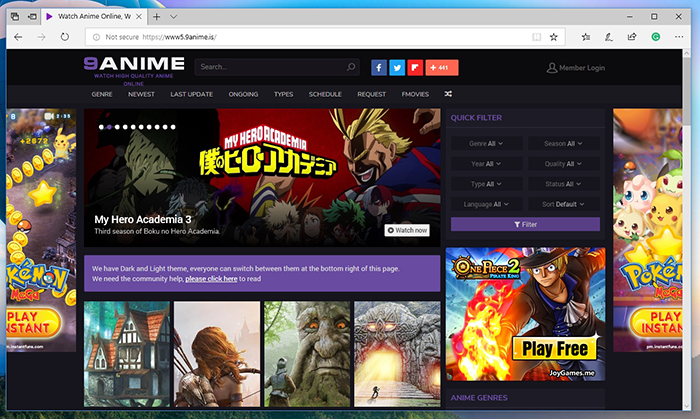Click the site info icon beside Not secure
The height and width of the screenshot is (419, 700).
[x=96, y=37]
